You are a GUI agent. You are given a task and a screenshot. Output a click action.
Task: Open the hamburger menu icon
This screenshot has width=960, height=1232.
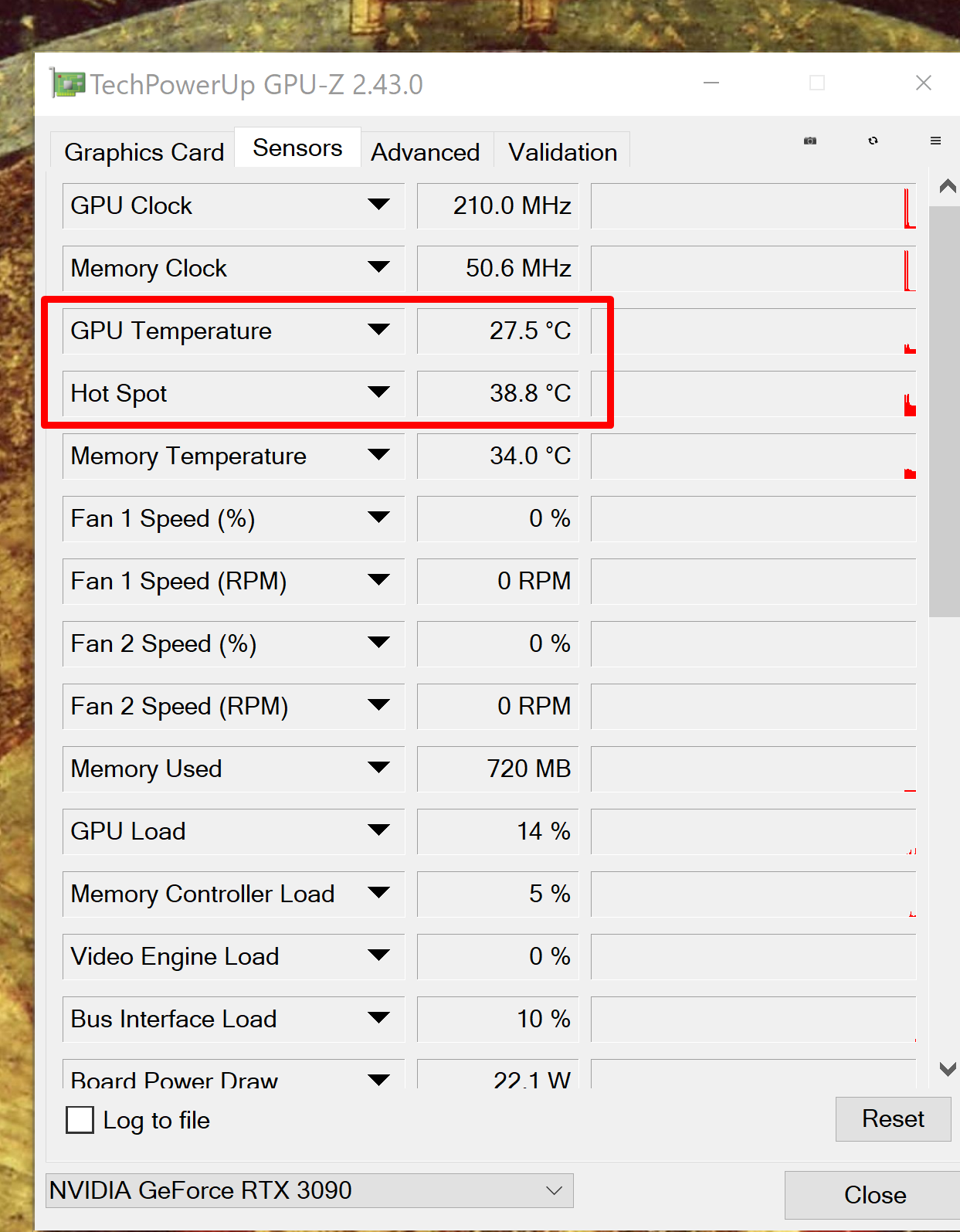(935, 141)
